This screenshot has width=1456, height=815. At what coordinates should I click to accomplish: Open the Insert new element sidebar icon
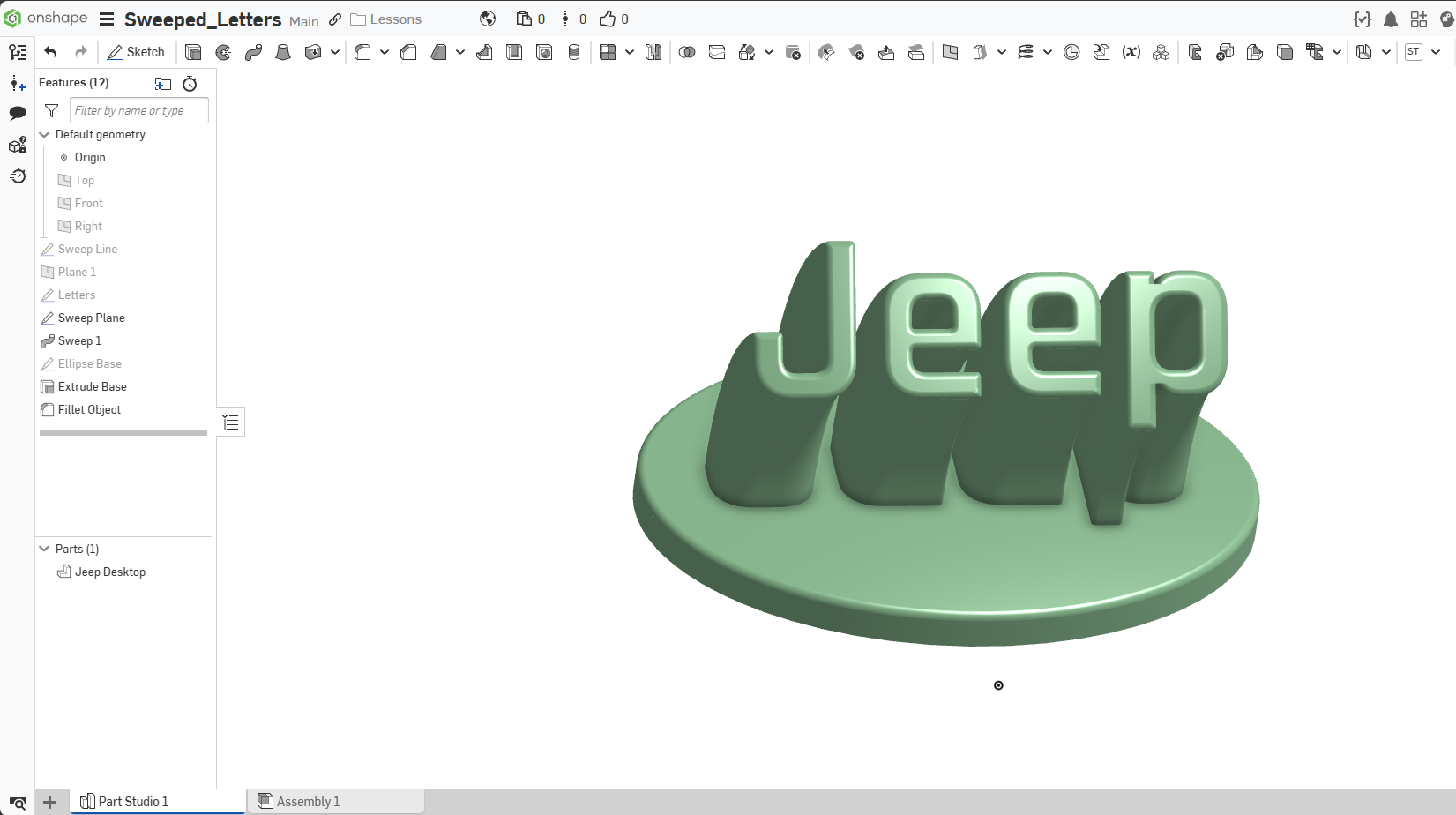18,83
